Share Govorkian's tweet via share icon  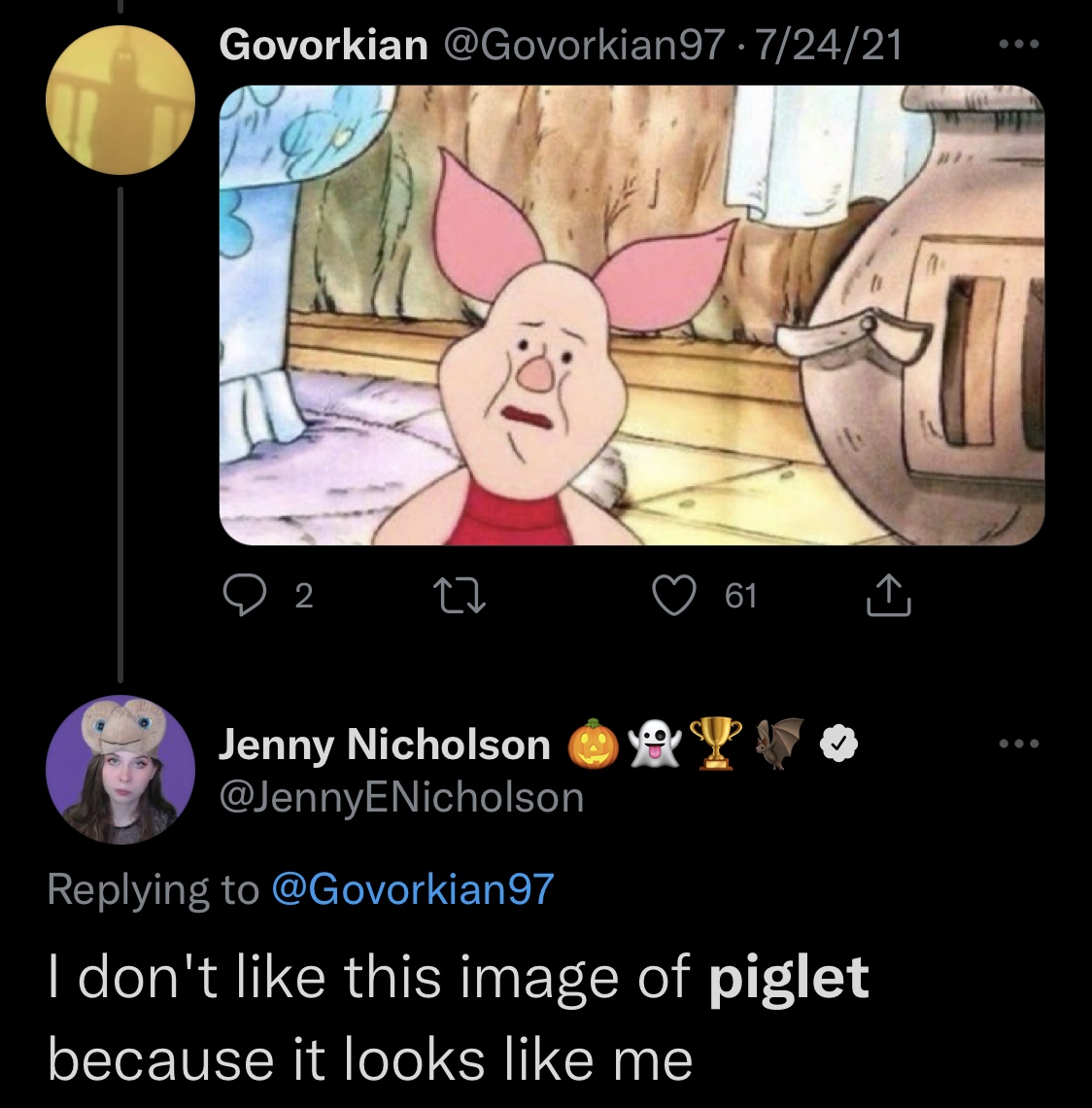(889, 595)
